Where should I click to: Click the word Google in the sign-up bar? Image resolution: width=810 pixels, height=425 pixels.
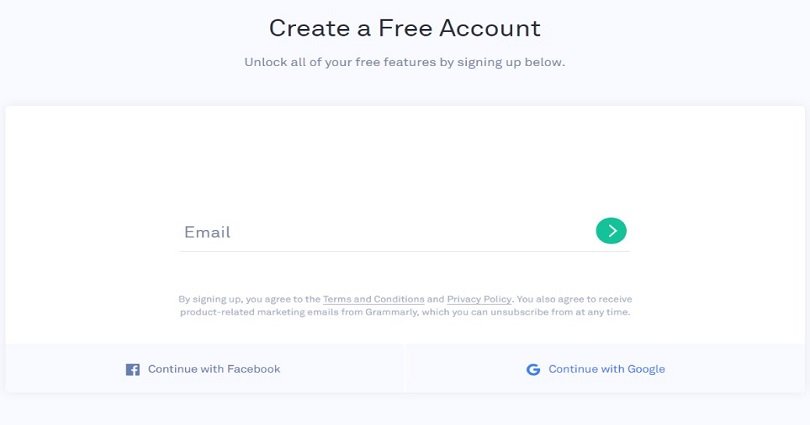(x=646, y=369)
